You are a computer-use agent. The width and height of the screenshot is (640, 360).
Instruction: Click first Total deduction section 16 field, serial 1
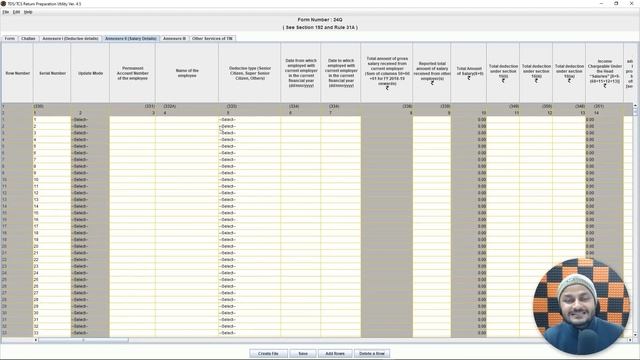pos(503,120)
